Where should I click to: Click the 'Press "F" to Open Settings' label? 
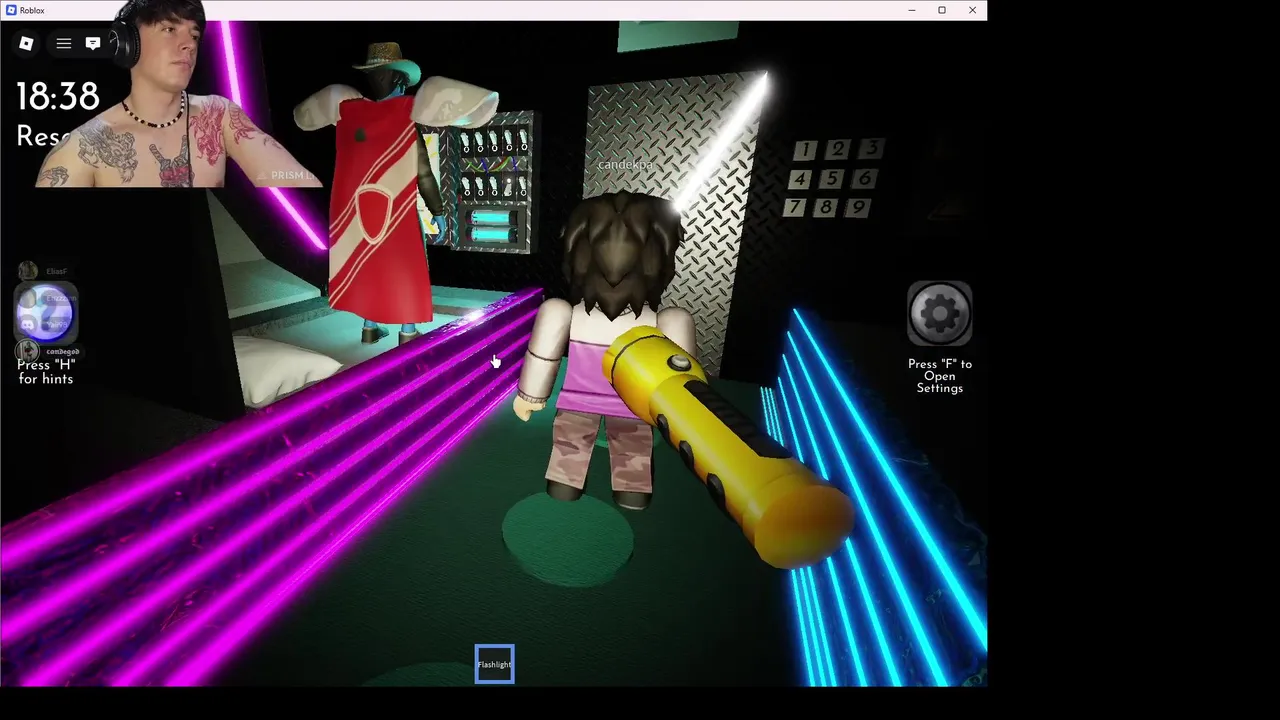(940, 376)
